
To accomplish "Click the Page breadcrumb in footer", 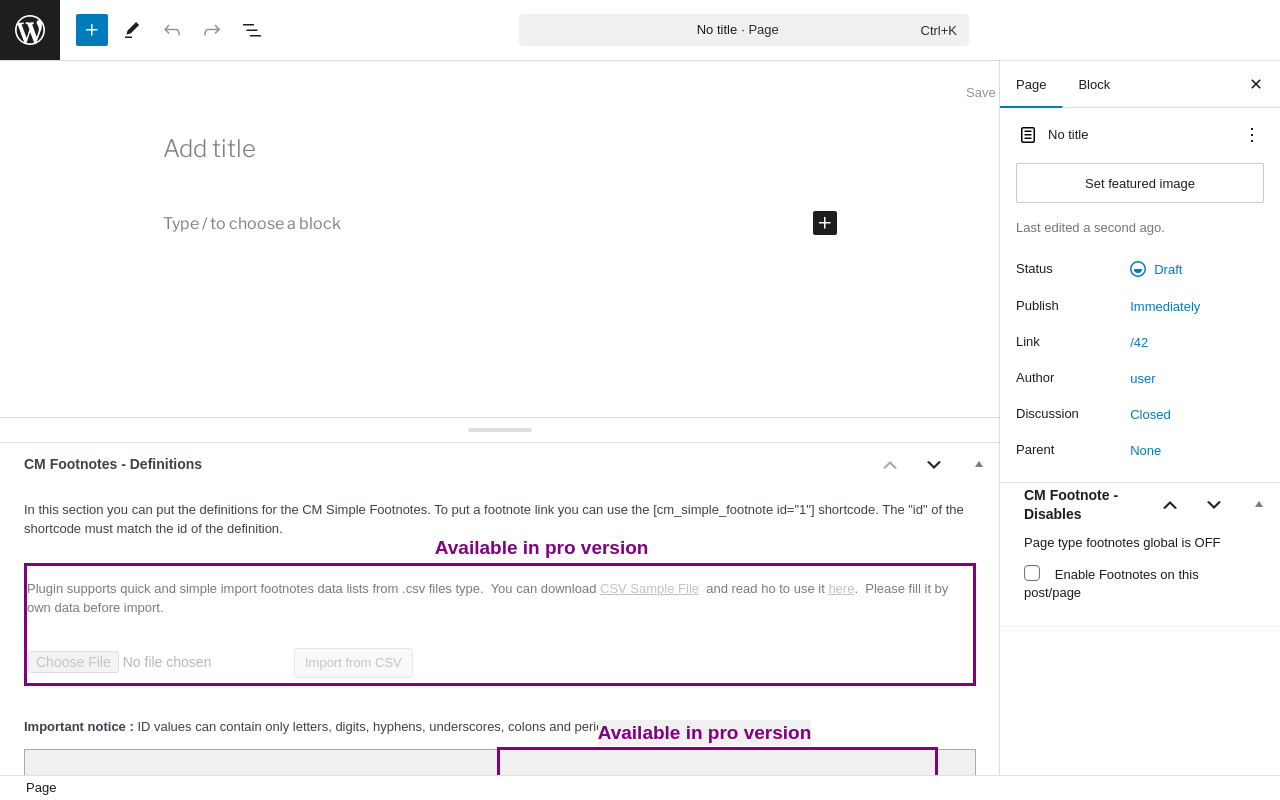I will (41, 788).
